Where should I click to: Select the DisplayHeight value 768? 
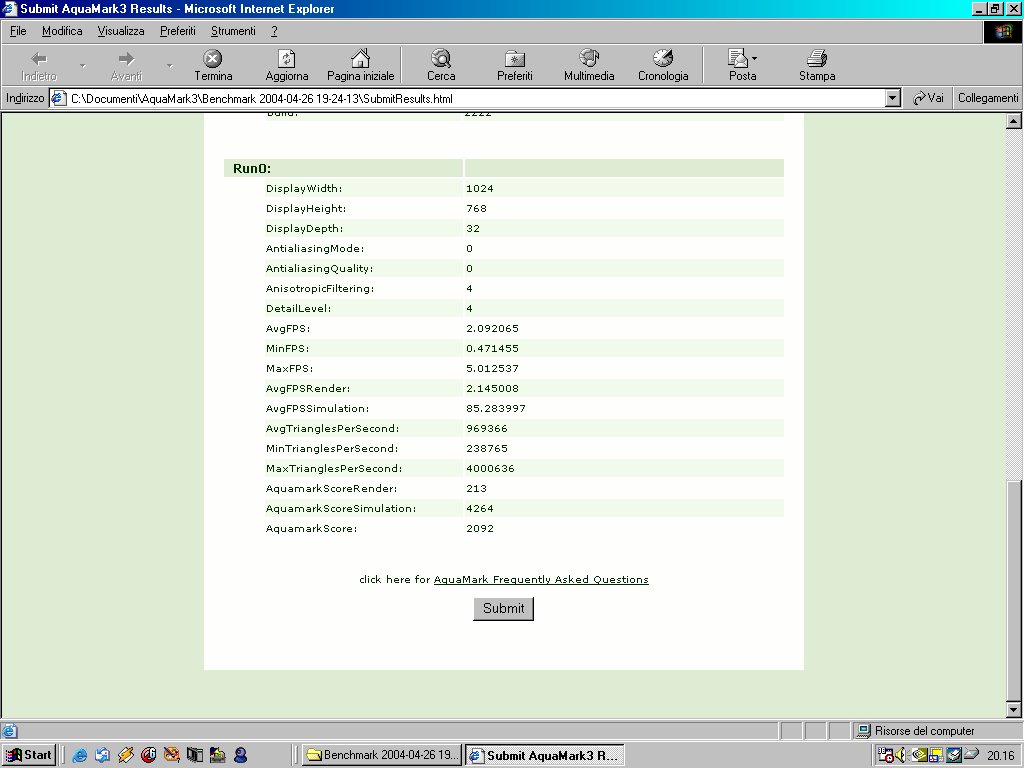pyautogui.click(x=476, y=209)
